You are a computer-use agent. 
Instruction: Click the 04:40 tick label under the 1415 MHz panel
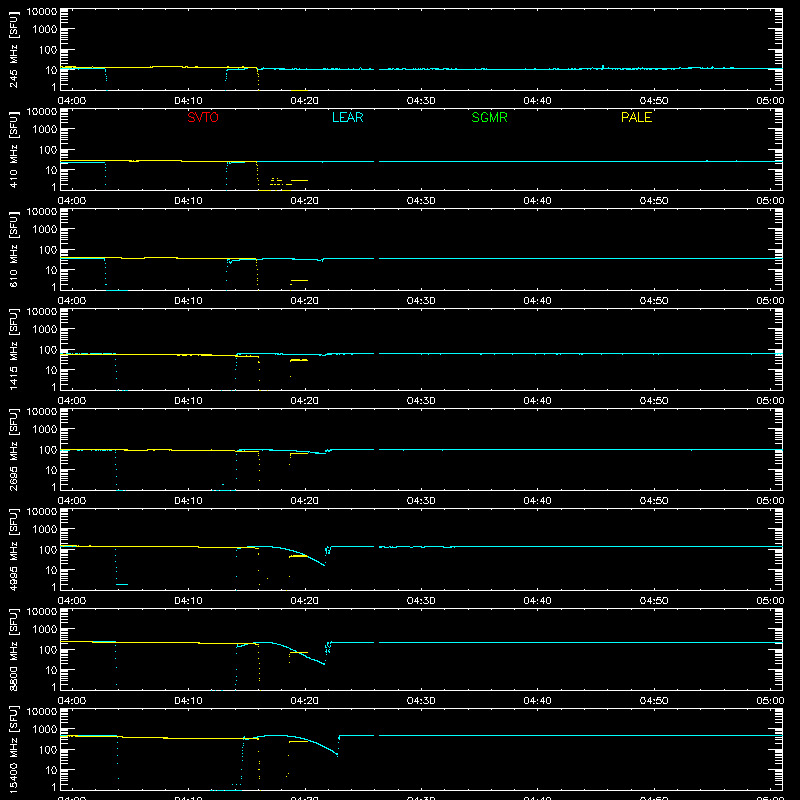coord(537,401)
